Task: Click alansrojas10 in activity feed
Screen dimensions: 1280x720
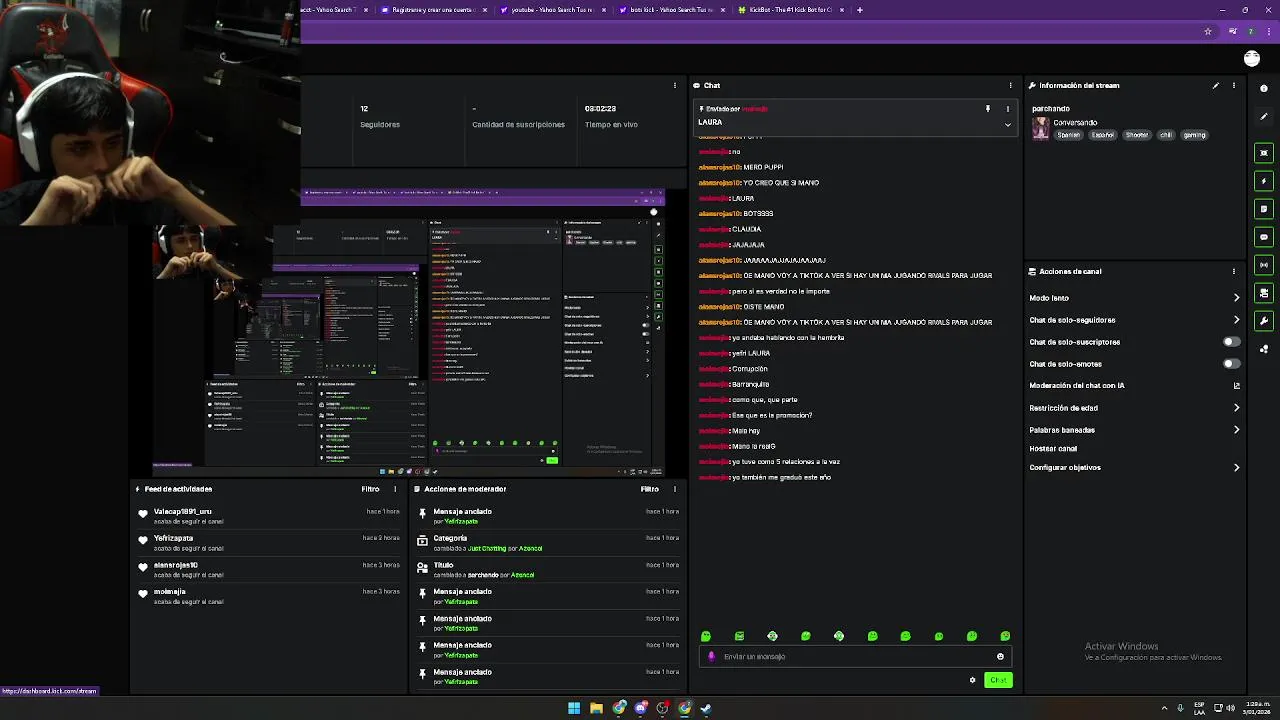Action: (175, 565)
